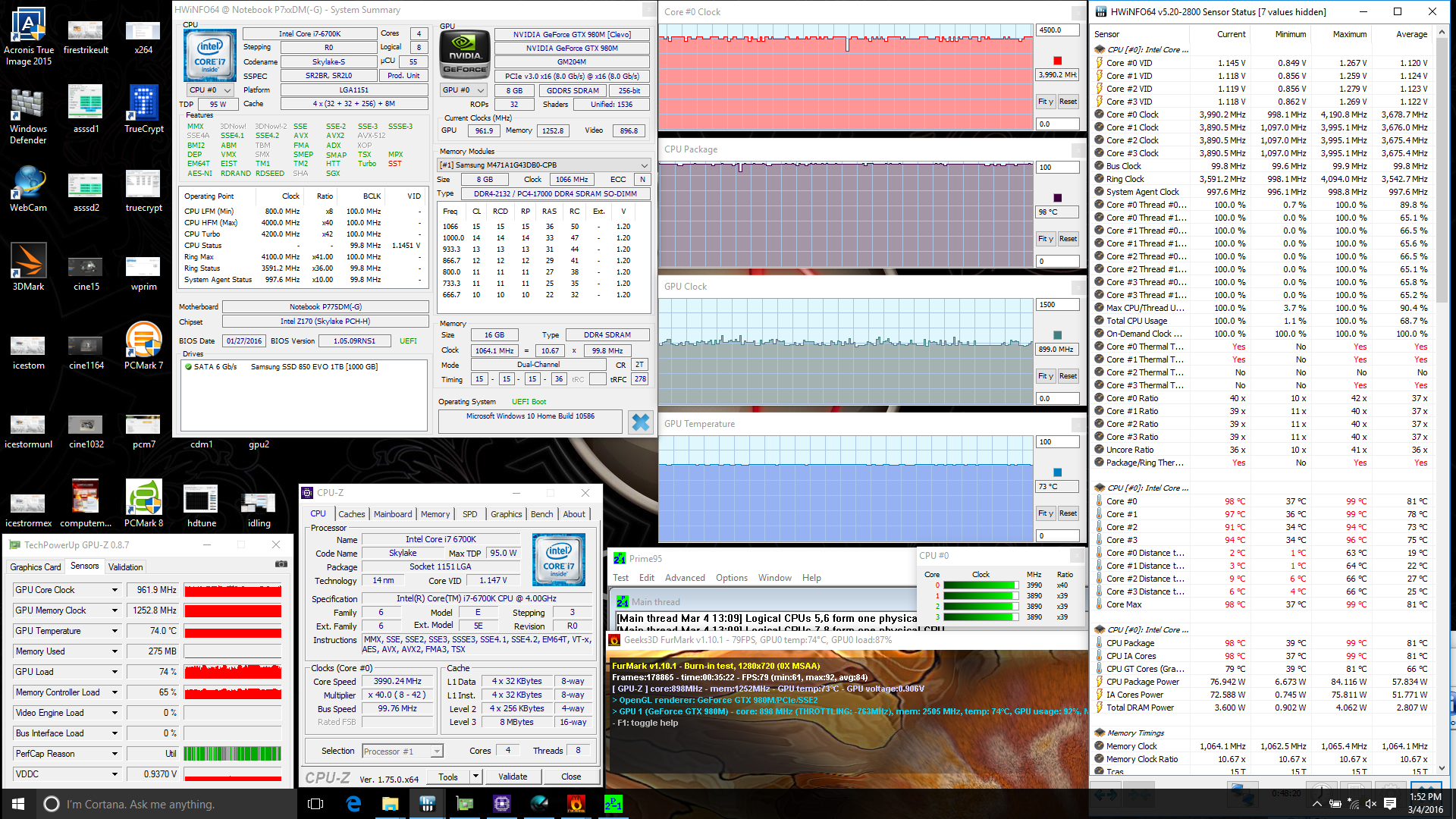Image resolution: width=1456 pixels, height=819 pixels.
Task: Click the GPU-Z screenshot camera icon
Action: pyautogui.click(x=281, y=564)
